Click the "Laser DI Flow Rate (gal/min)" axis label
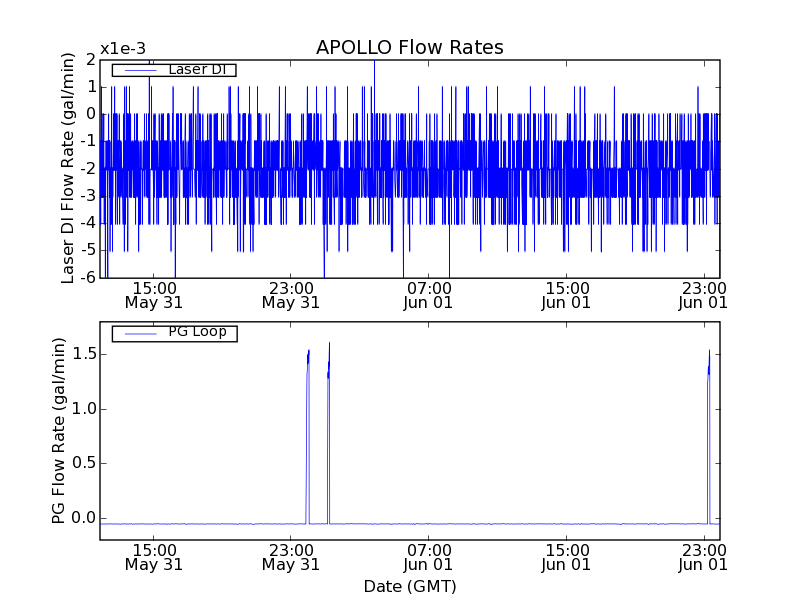 pos(68,168)
